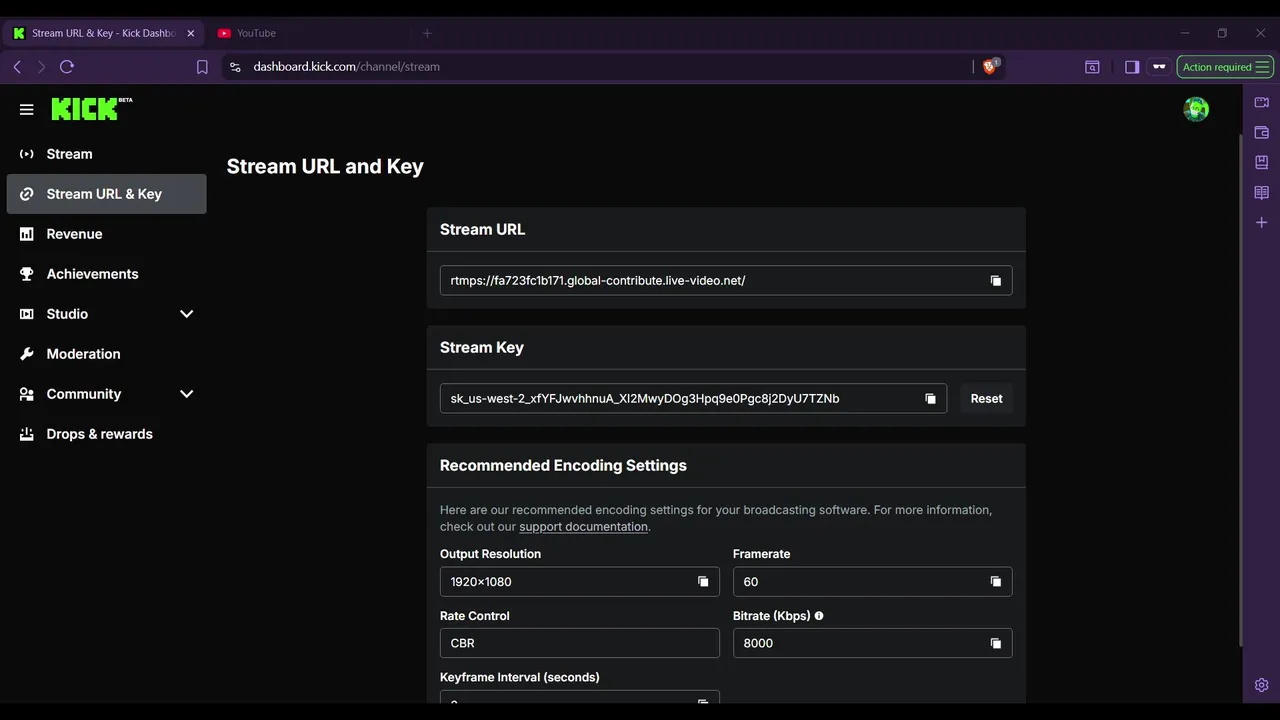The height and width of the screenshot is (720, 1280).
Task: Open the support documentation link
Action: click(x=583, y=527)
